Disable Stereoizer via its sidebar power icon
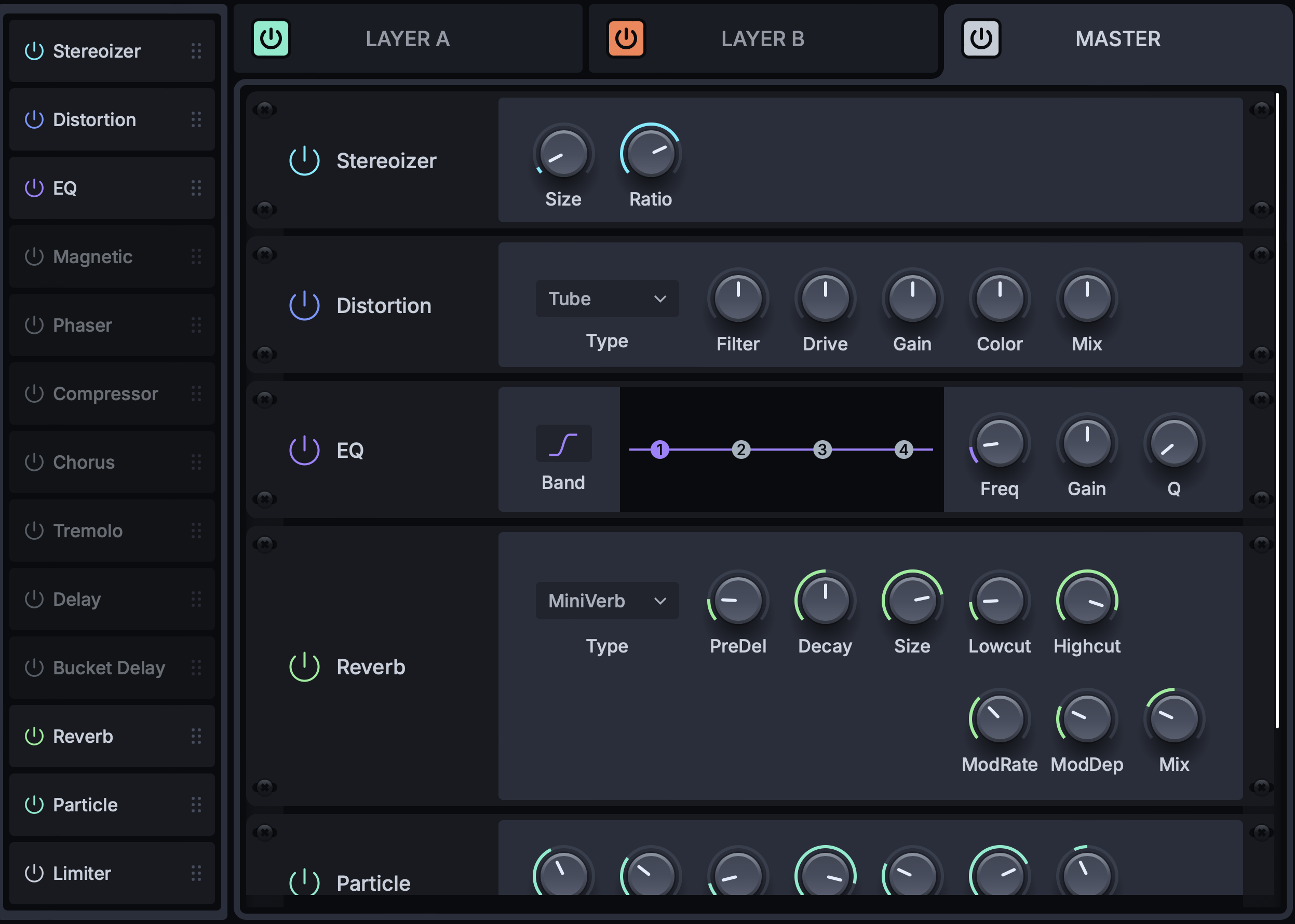Viewport: 1295px width, 924px height. [x=34, y=51]
